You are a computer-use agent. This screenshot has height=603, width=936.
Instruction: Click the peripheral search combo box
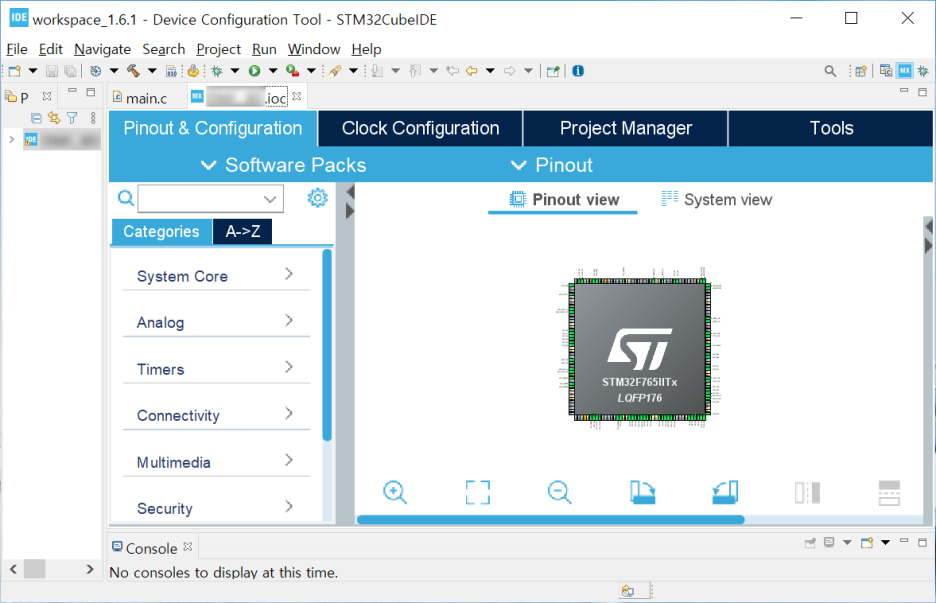[210, 198]
